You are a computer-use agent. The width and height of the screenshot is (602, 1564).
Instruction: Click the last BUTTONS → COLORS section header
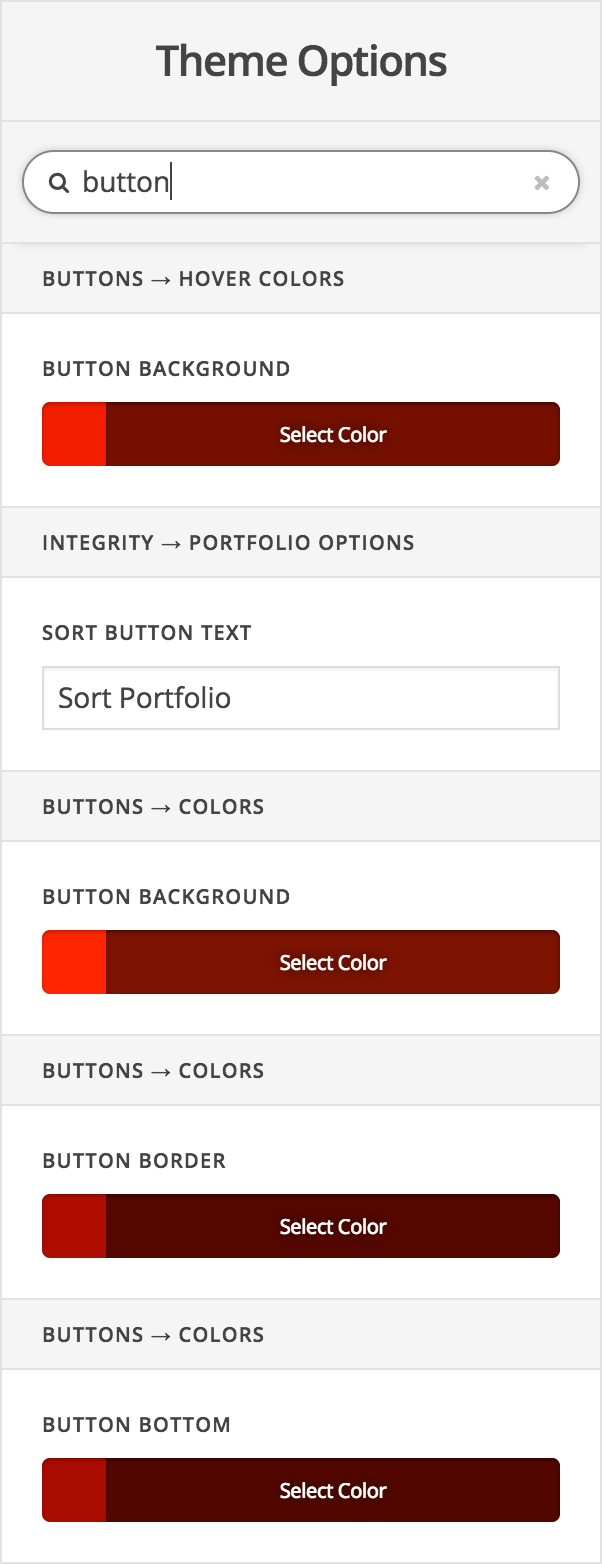click(x=152, y=1334)
